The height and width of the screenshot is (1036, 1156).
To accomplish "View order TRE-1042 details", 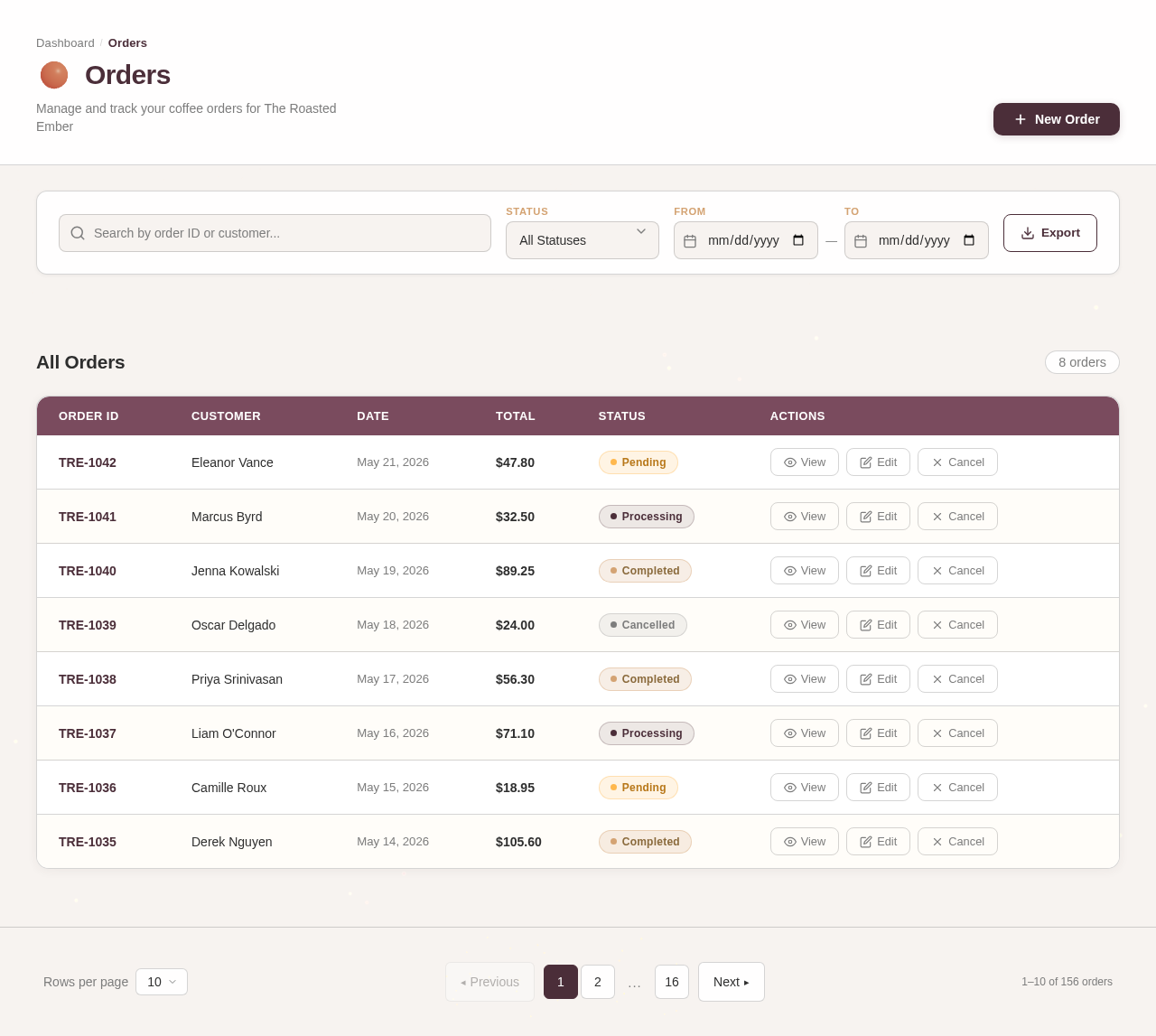I will click(805, 462).
